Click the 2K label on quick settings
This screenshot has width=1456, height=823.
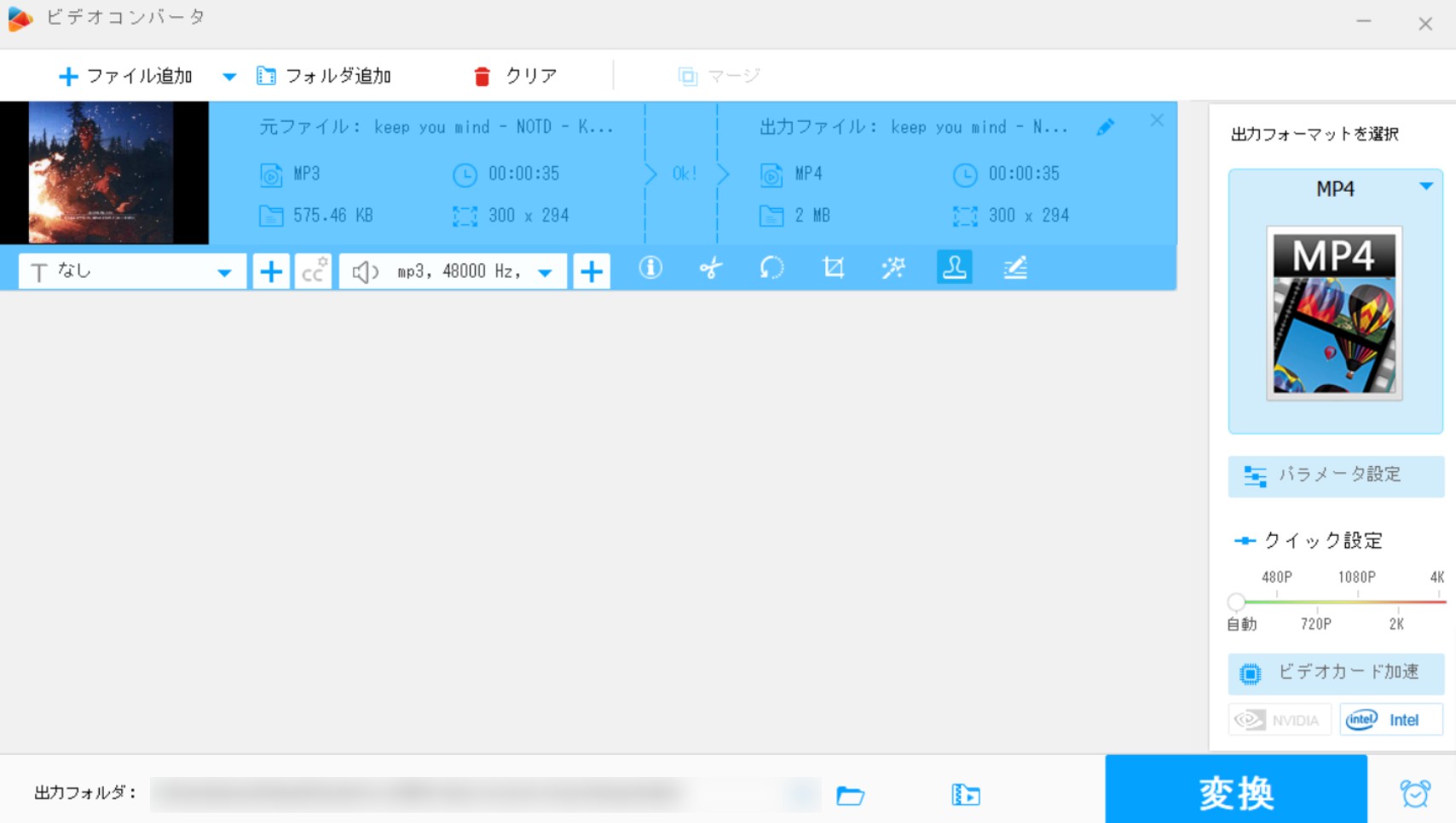pyautogui.click(x=1396, y=624)
